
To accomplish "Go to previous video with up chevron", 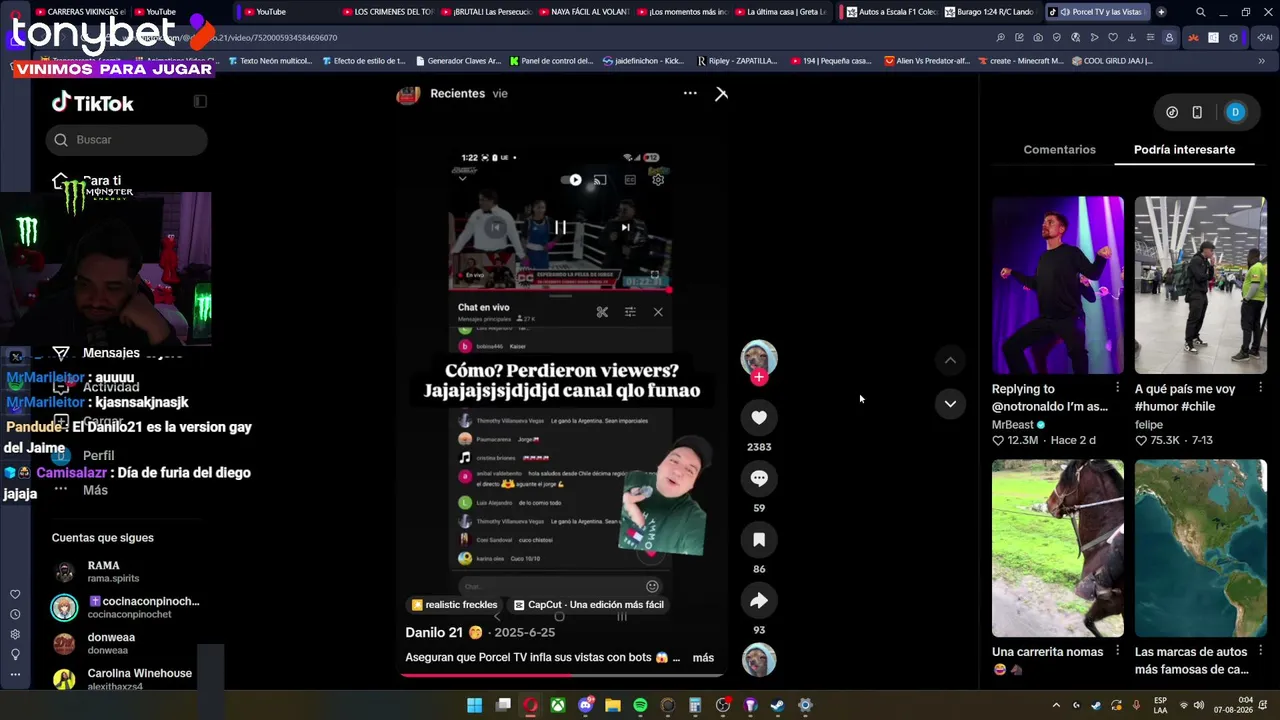I will click(x=950, y=360).
